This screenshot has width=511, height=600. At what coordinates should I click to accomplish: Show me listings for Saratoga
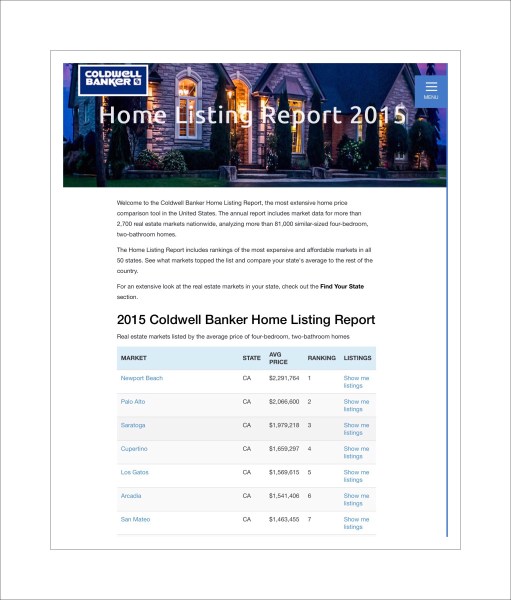[x=356, y=429]
